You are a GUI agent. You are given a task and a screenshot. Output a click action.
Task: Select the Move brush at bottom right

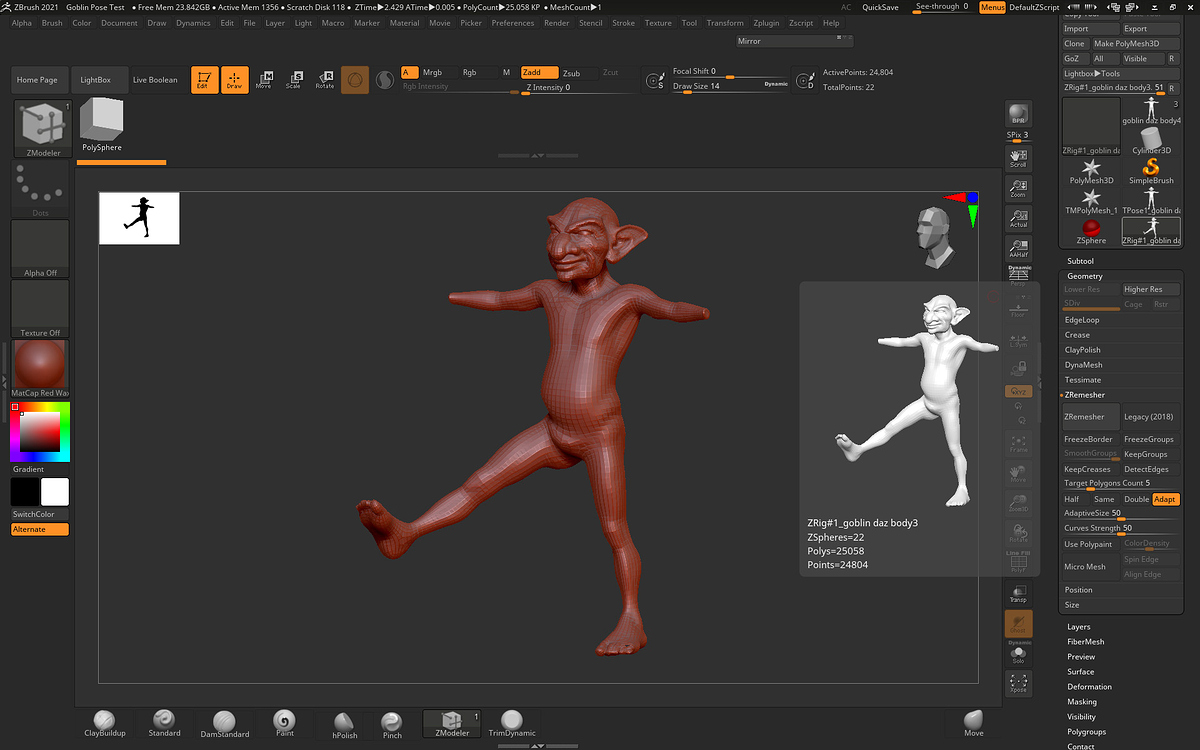[973, 724]
